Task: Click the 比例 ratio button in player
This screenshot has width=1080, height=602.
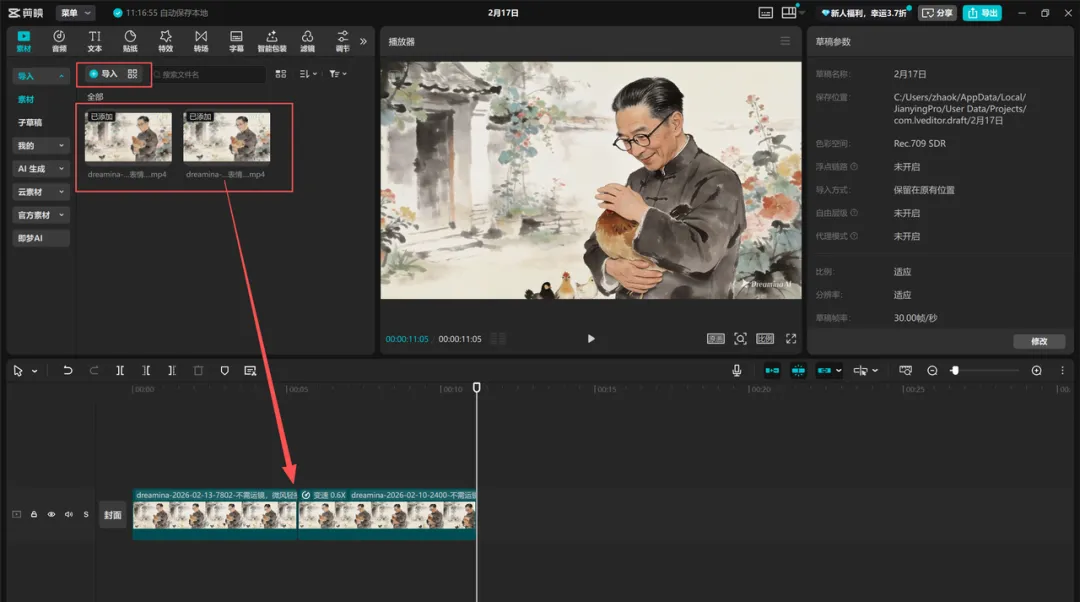Action: point(765,339)
